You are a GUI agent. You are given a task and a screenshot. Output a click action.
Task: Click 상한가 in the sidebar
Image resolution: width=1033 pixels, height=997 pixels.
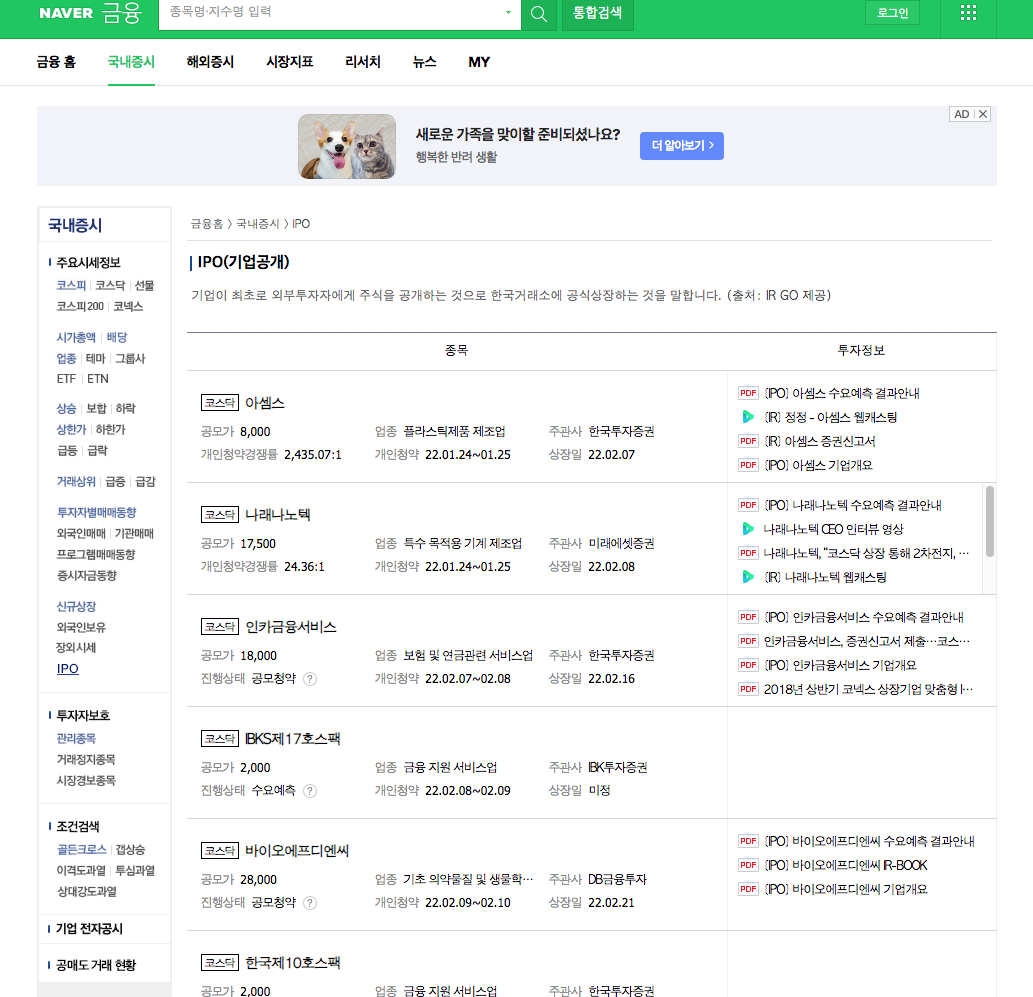71,430
